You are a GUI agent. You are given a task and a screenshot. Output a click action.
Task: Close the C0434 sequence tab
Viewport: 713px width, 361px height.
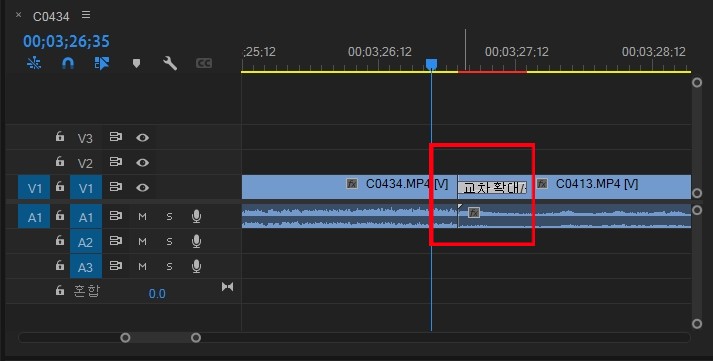pyautogui.click(x=18, y=15)
